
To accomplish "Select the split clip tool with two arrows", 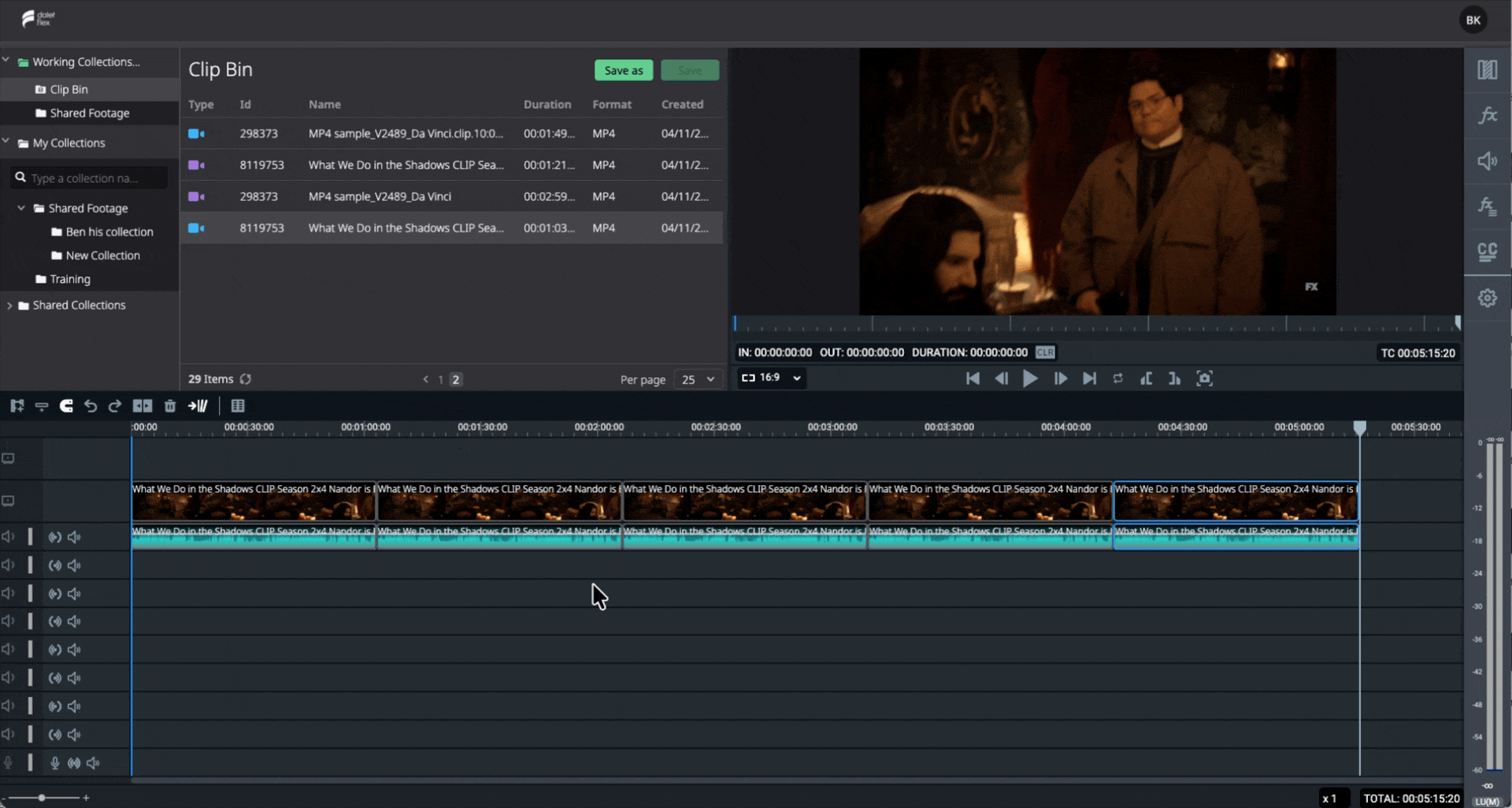I will click(143, 406).
